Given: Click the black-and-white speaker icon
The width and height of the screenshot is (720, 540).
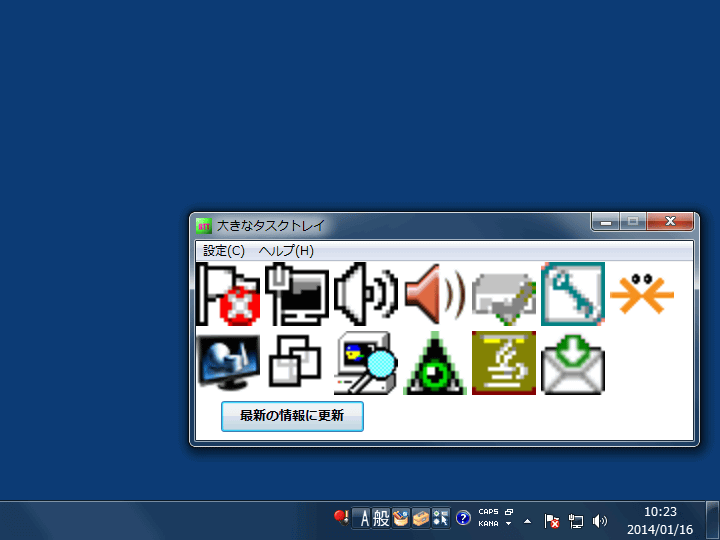Looking at the screenshot, I should tap(365, 294).
